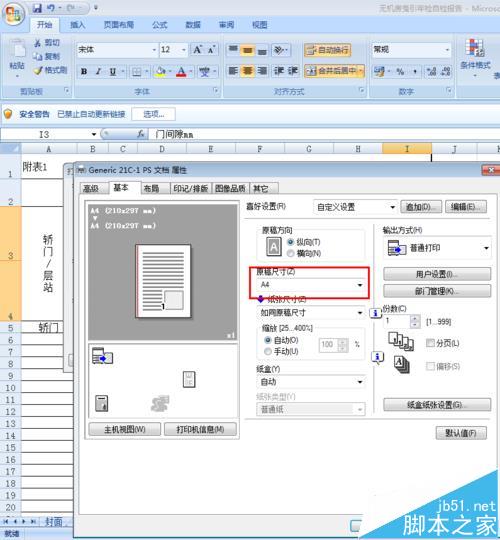
Task: Apply cell borders icon
Action: 137,71
